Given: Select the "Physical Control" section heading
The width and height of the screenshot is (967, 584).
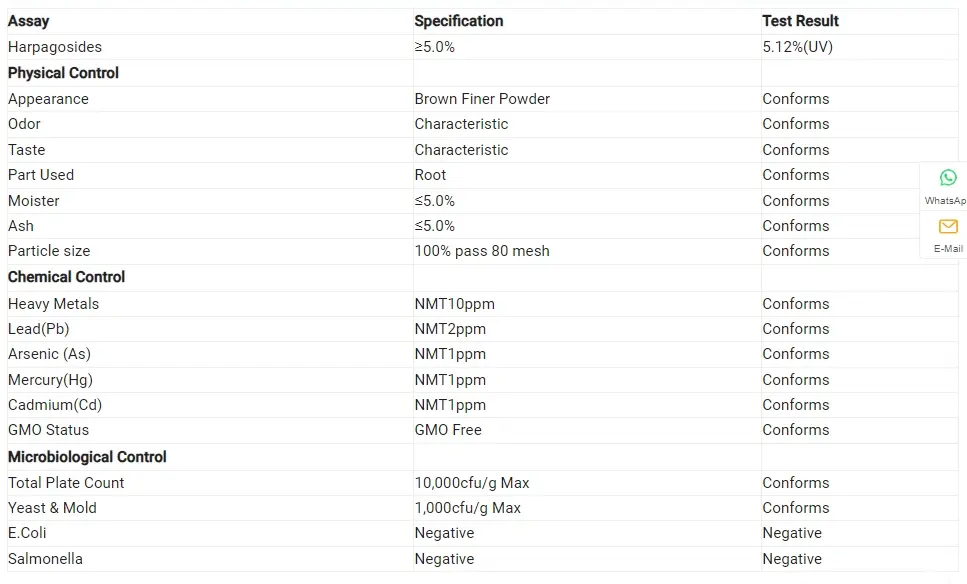Looking at the screenshot, I should click(63, 73).
